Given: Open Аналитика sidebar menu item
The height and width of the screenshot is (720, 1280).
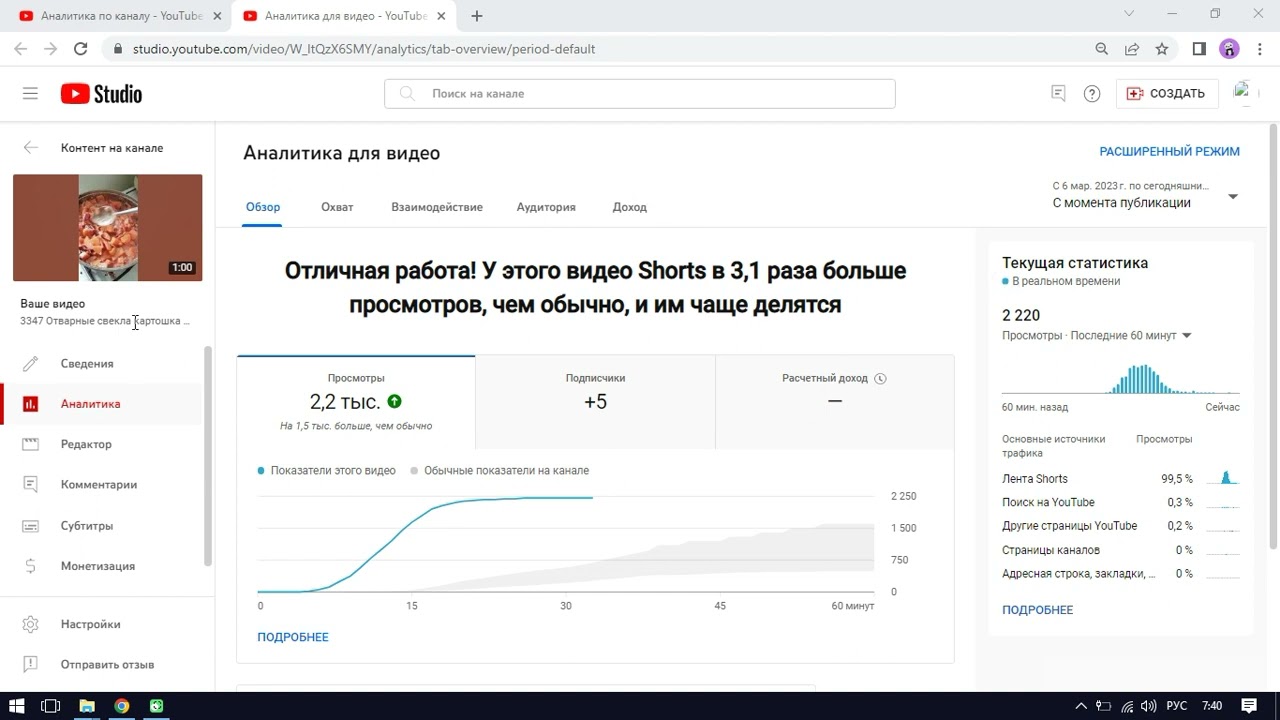Looking at the screenshot, I should [x=103, y=404].
